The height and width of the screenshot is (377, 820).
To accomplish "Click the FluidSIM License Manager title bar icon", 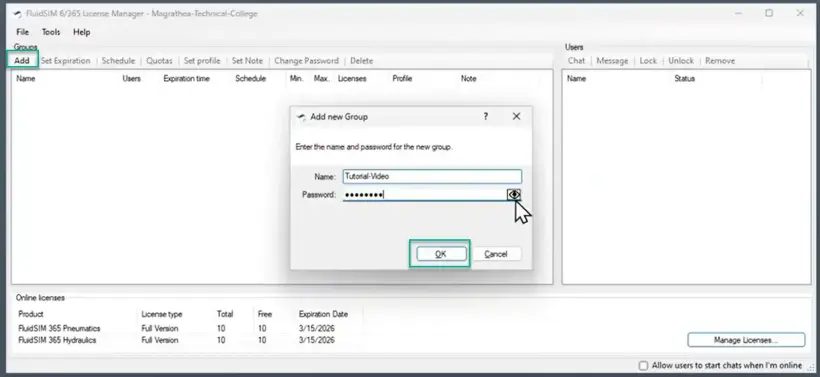I will [17, 14].
